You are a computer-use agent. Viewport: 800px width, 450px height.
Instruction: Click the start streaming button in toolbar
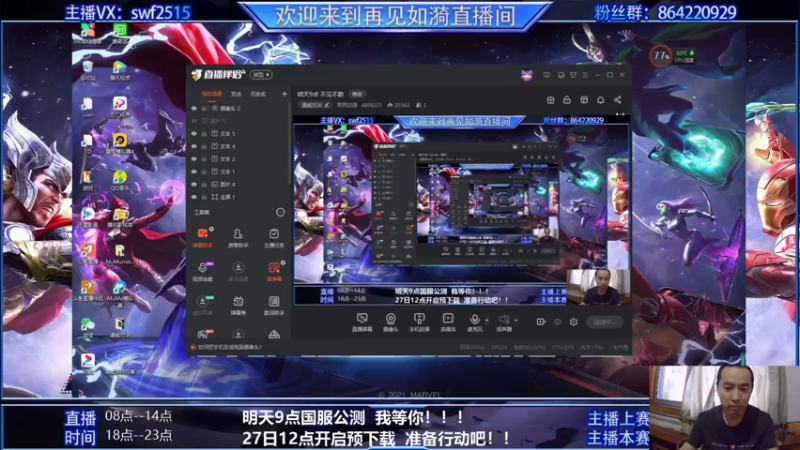[x=605, y=322]
